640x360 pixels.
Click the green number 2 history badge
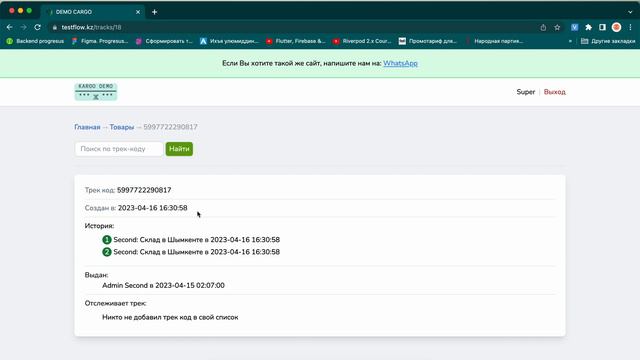[x=107, y=252]
